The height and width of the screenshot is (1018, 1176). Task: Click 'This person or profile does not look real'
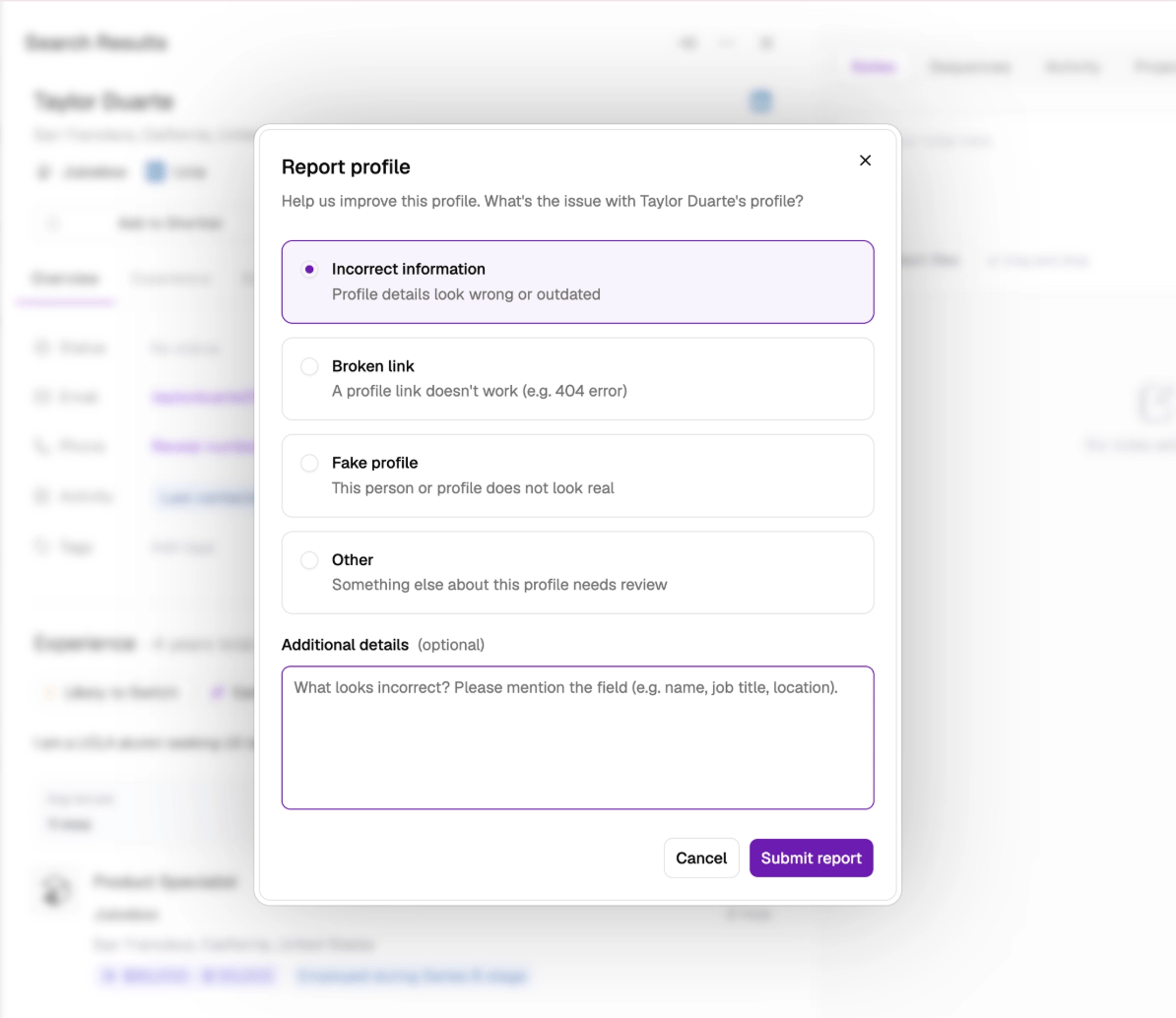pyautogui.click(x=473, y=488)
